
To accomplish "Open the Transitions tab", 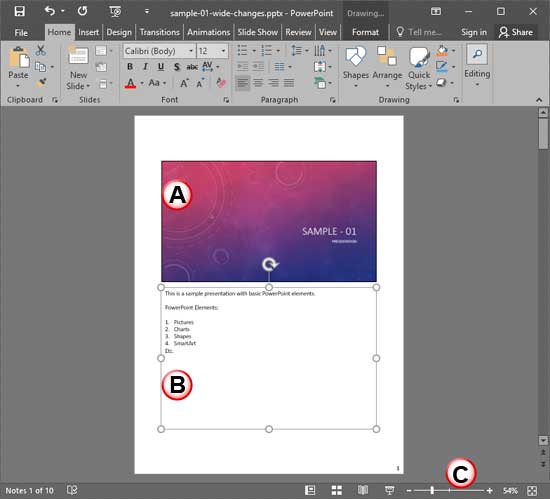I will [160, 32].
